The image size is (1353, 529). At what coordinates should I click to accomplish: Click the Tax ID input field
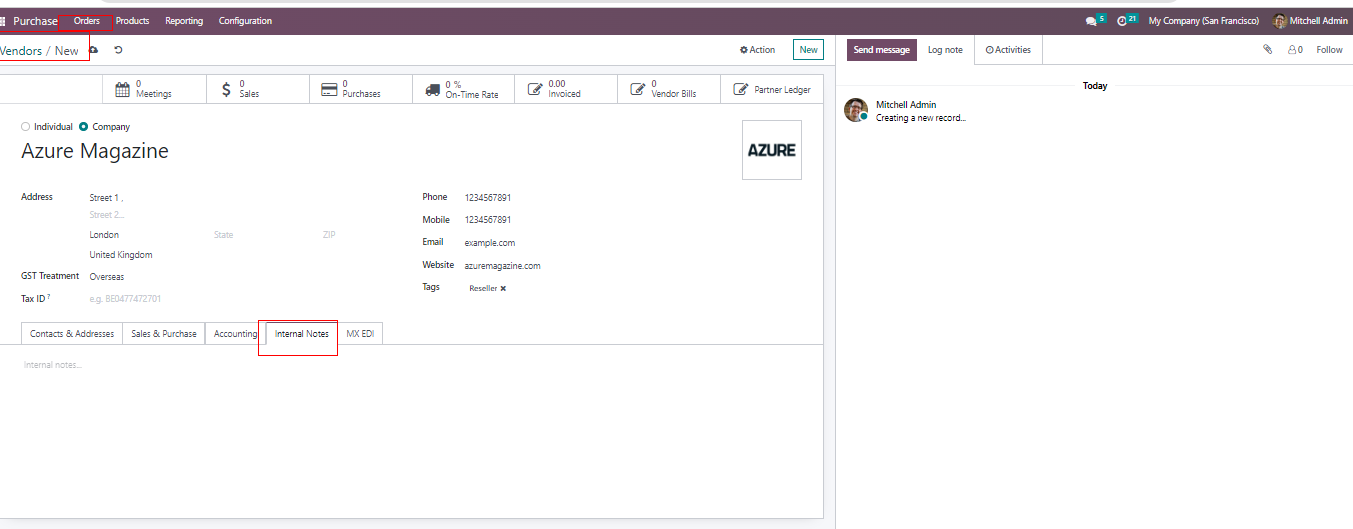150,299
